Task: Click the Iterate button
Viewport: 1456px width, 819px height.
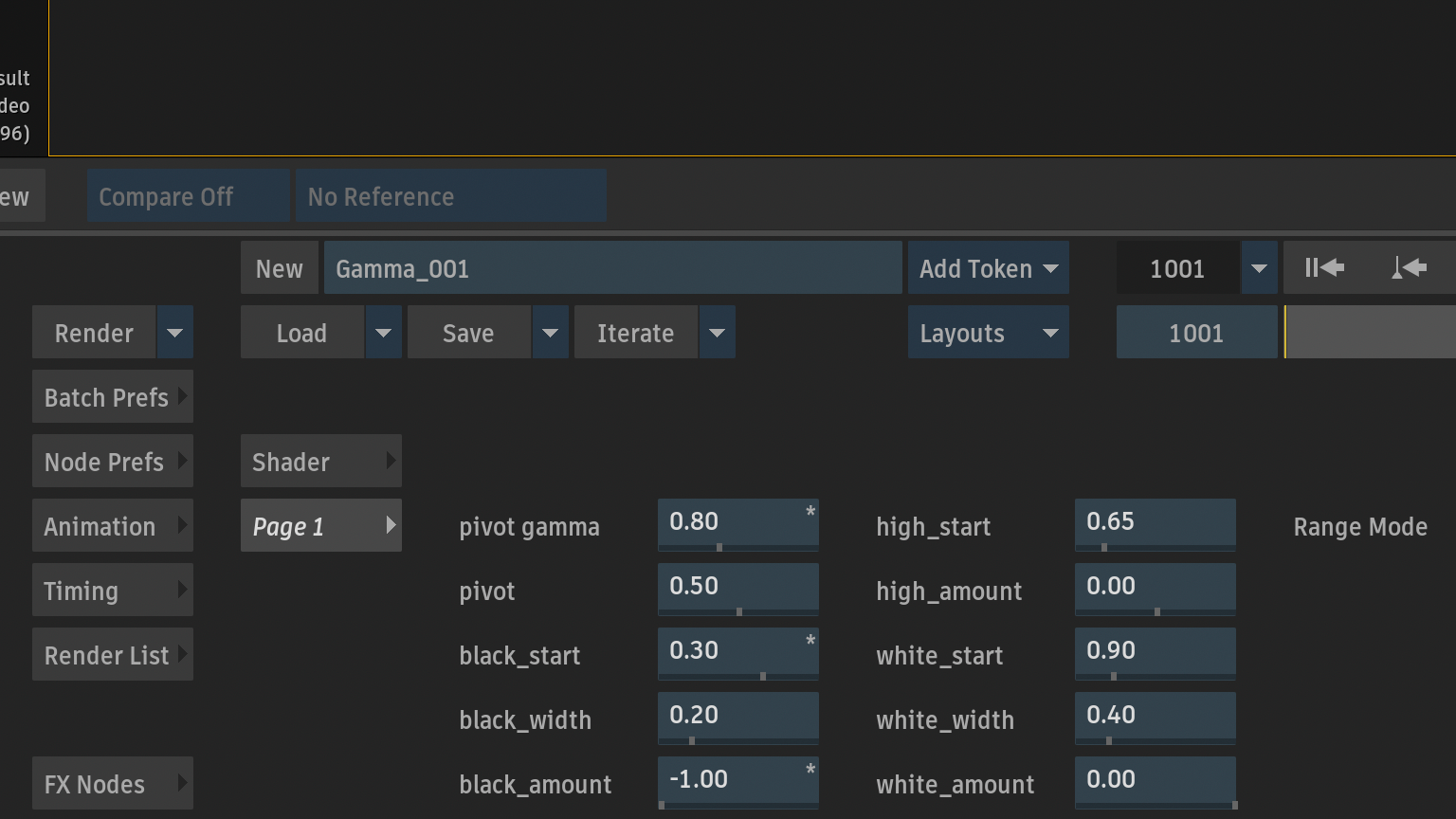Action: (636, 333)
